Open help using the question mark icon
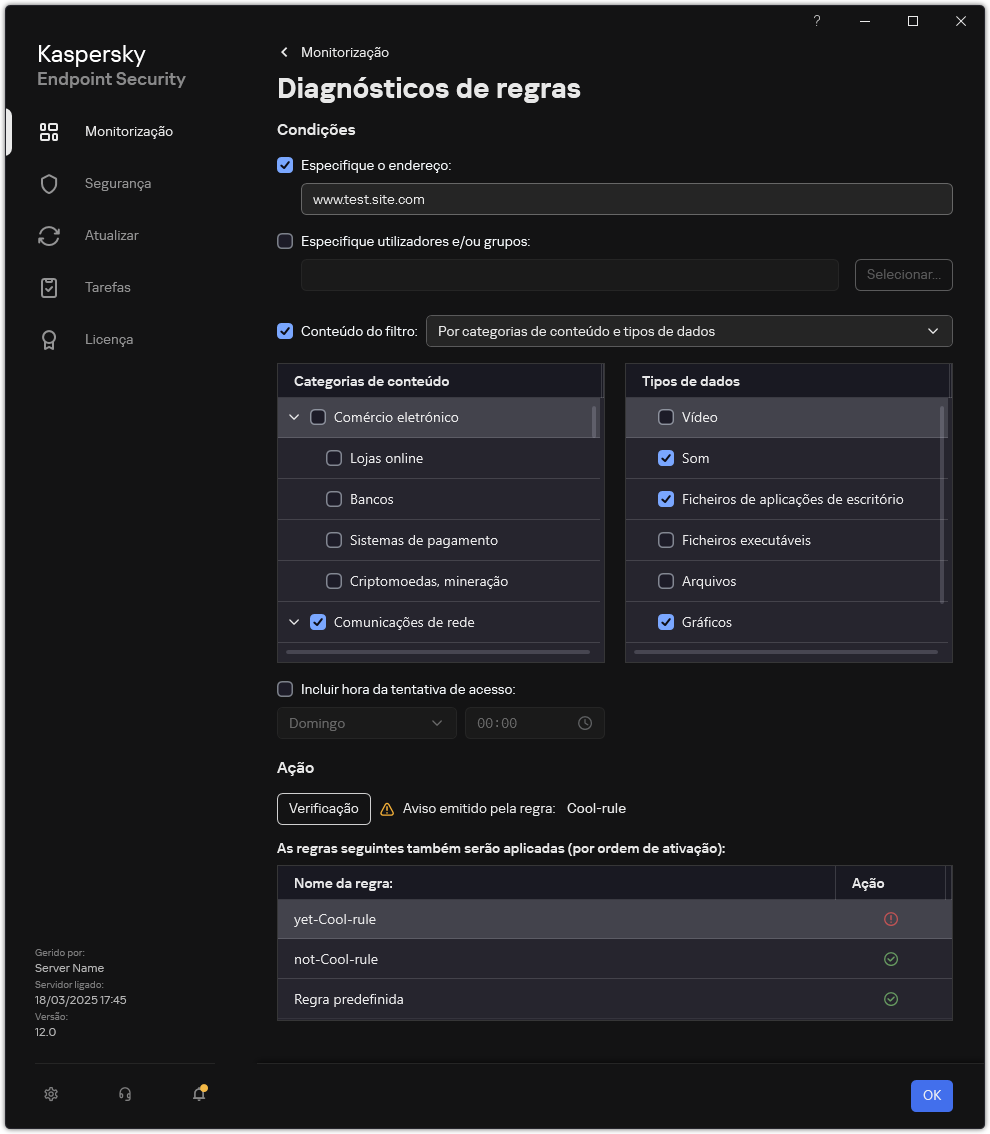The height and width of the screenshot is (1134, 990). tap(816, 20)
